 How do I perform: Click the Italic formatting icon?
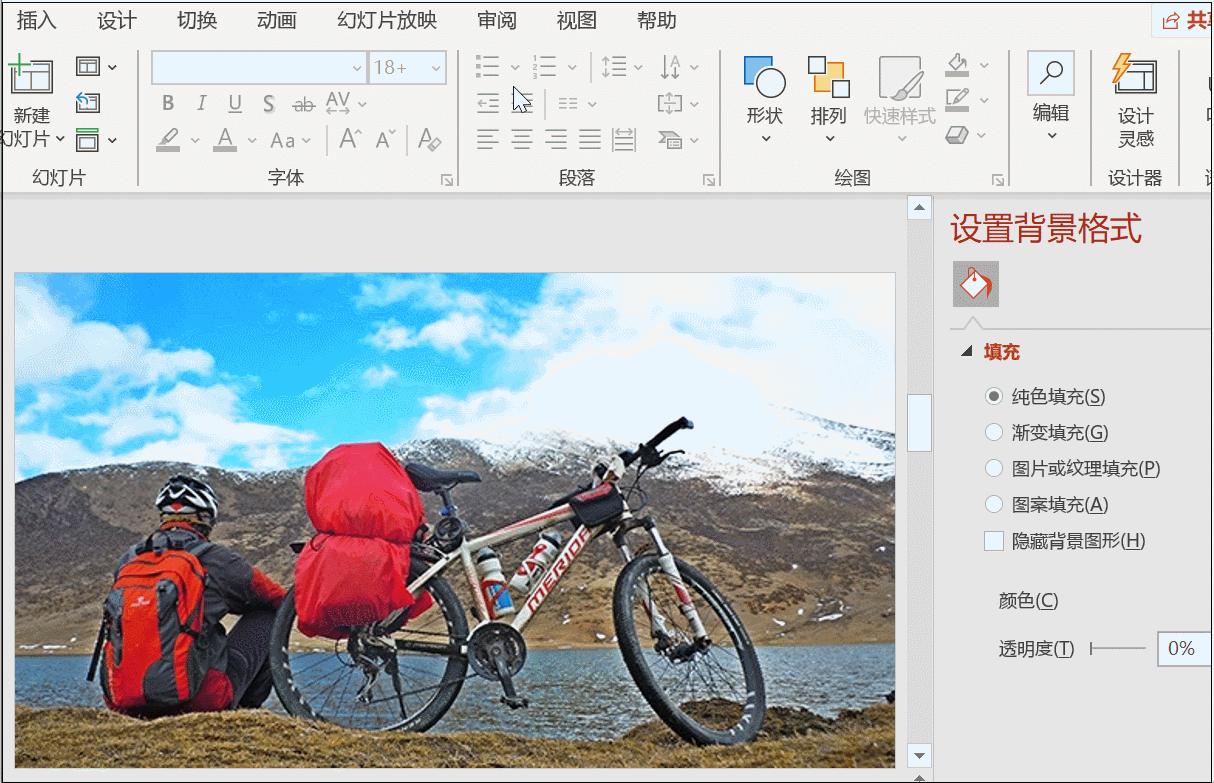(x=201, y=103)
